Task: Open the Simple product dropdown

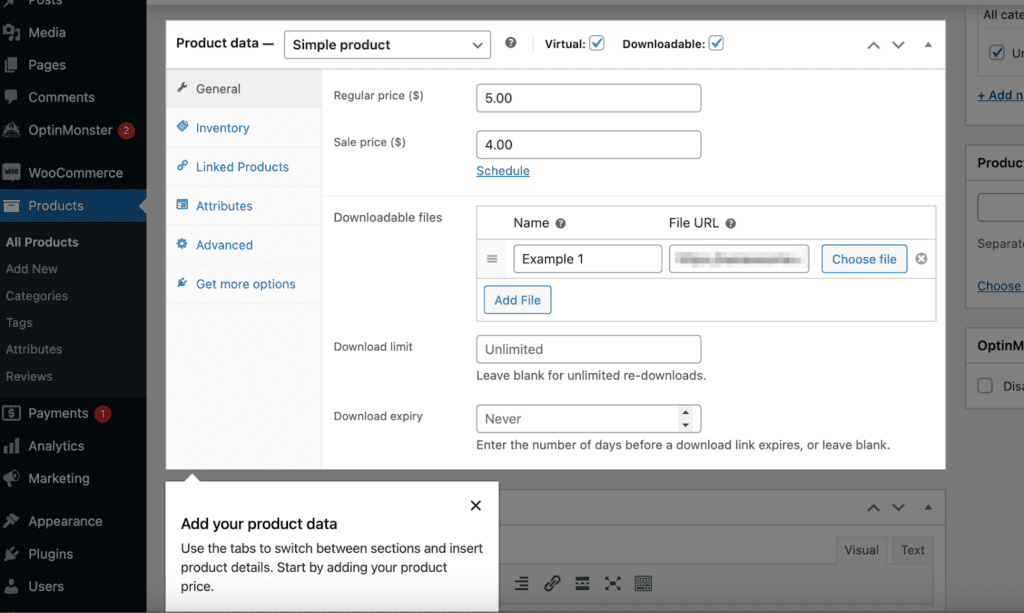Action: click(387, 44)
